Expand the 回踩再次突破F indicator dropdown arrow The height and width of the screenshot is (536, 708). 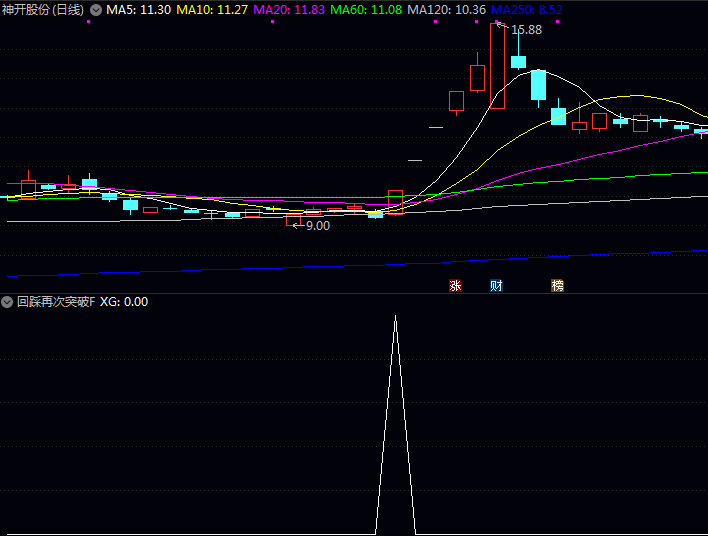[x=8, y=302]
